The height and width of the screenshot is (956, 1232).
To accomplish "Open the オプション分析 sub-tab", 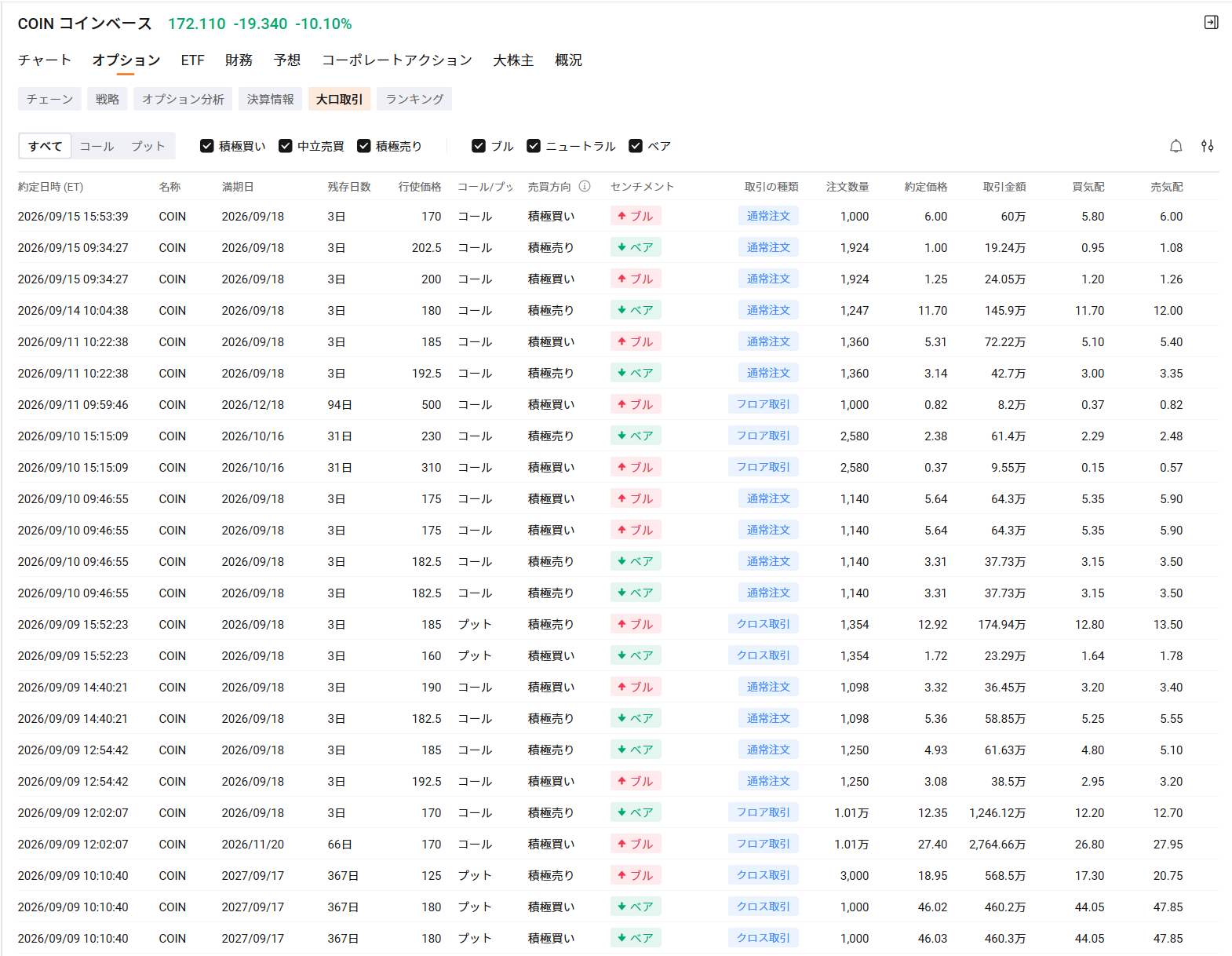I will [x=183, y=99].
